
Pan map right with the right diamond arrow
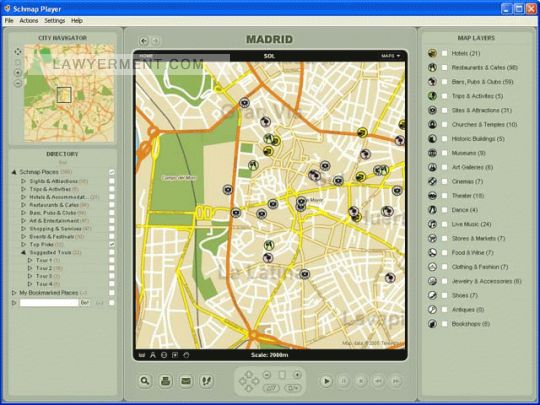[256, 381]
